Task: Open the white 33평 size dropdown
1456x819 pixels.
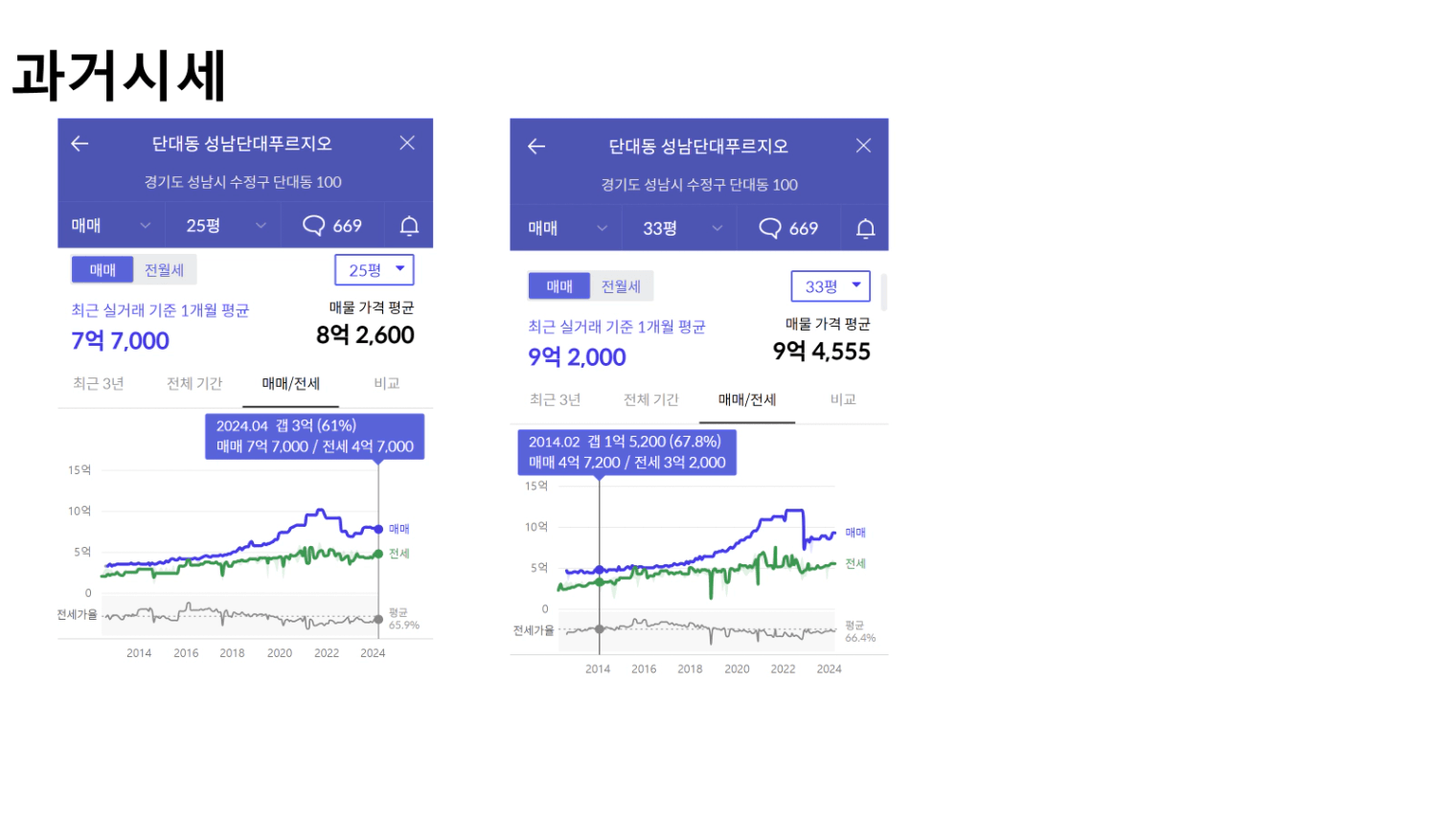Action: coord(830,286)
